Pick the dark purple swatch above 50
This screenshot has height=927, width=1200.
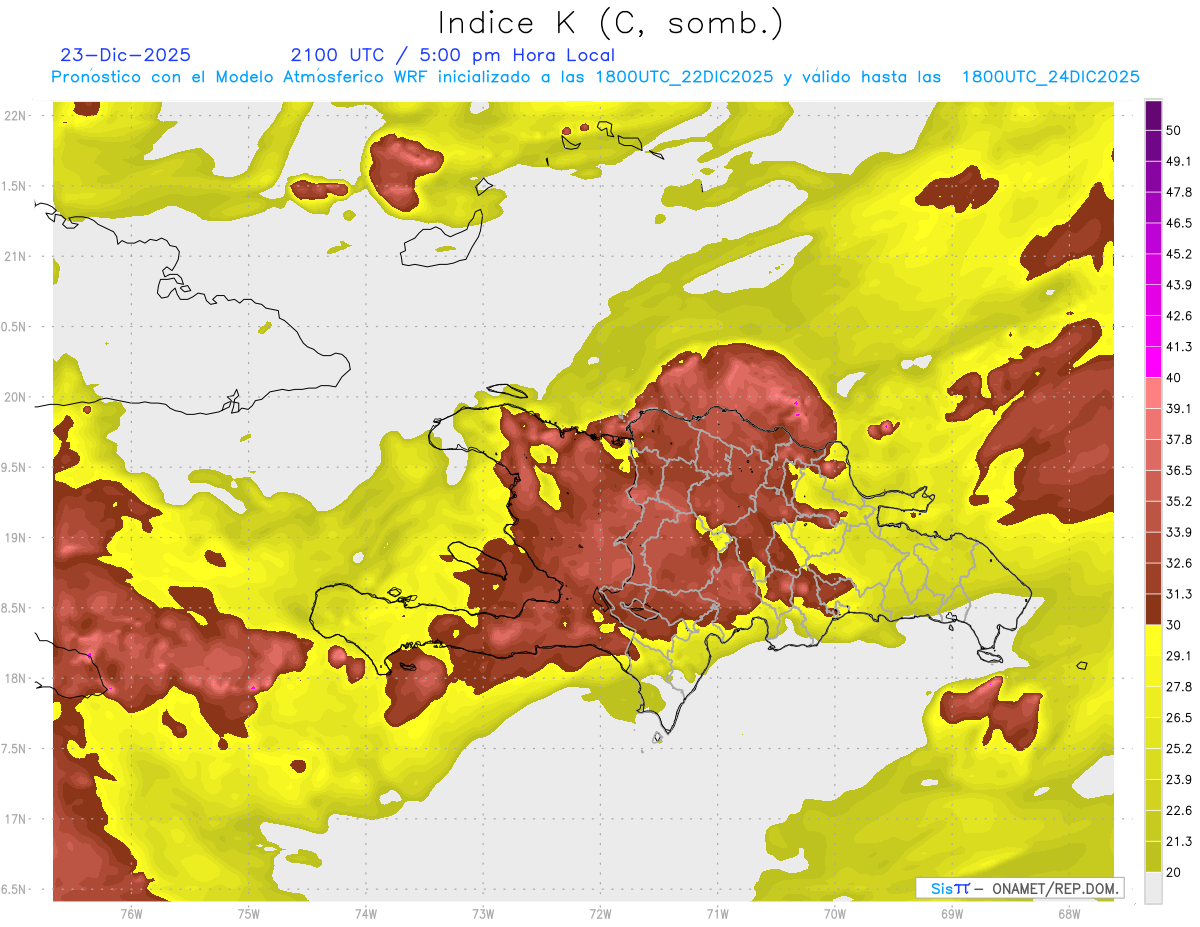(x=1153, y=115)
